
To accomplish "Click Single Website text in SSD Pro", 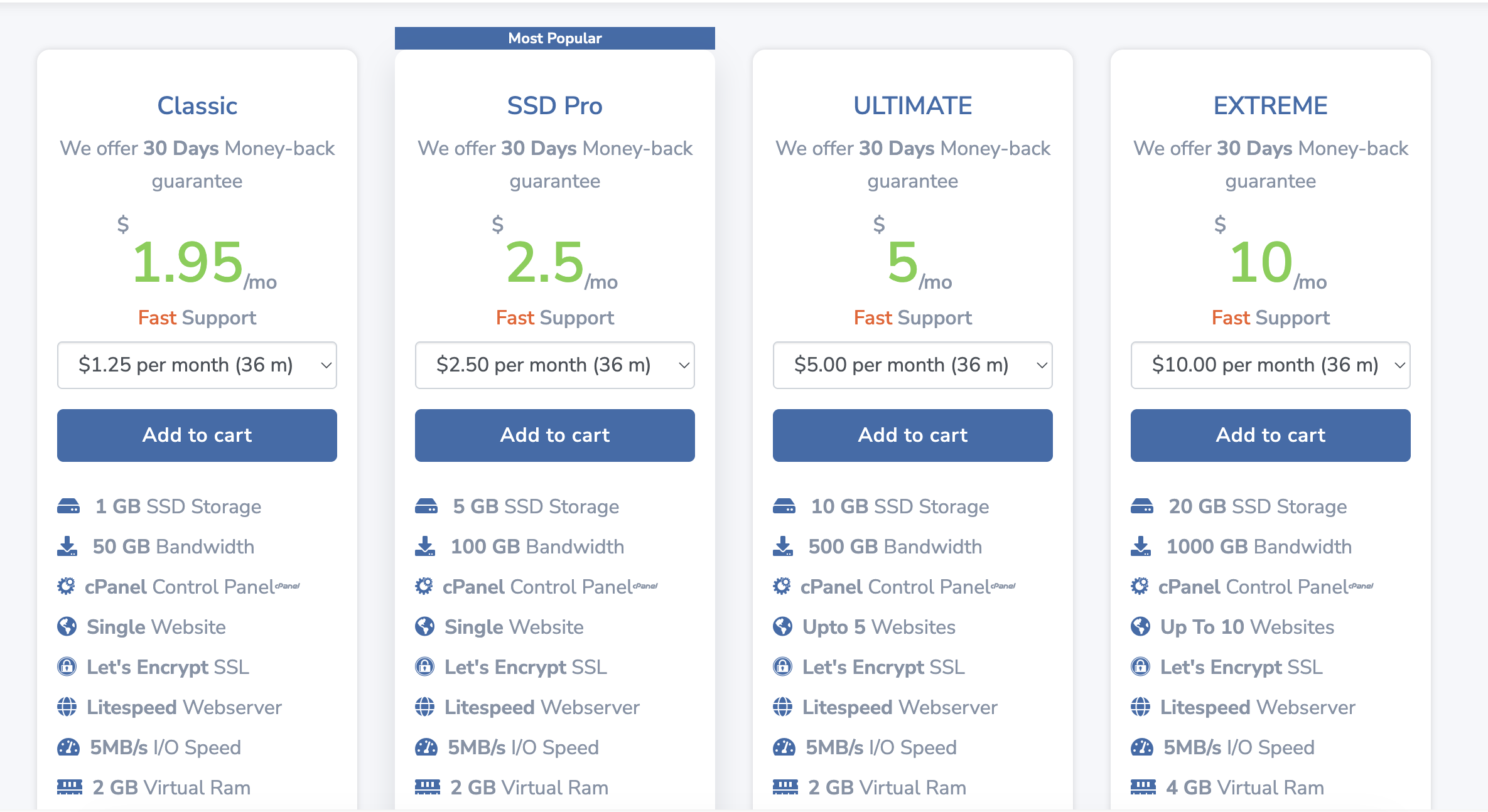I will 514,627.
